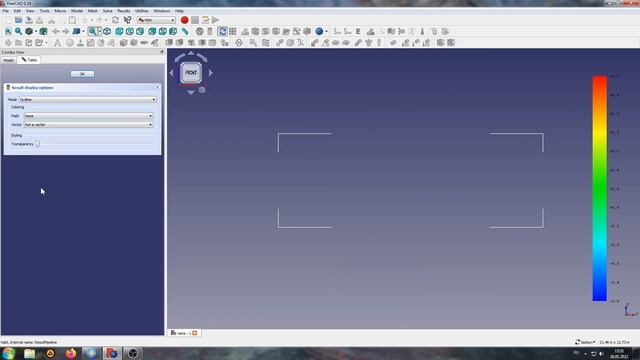Rotate view left with cube left arrow
The width and height of the screenshot is (640, 360).
coord(171,73)
